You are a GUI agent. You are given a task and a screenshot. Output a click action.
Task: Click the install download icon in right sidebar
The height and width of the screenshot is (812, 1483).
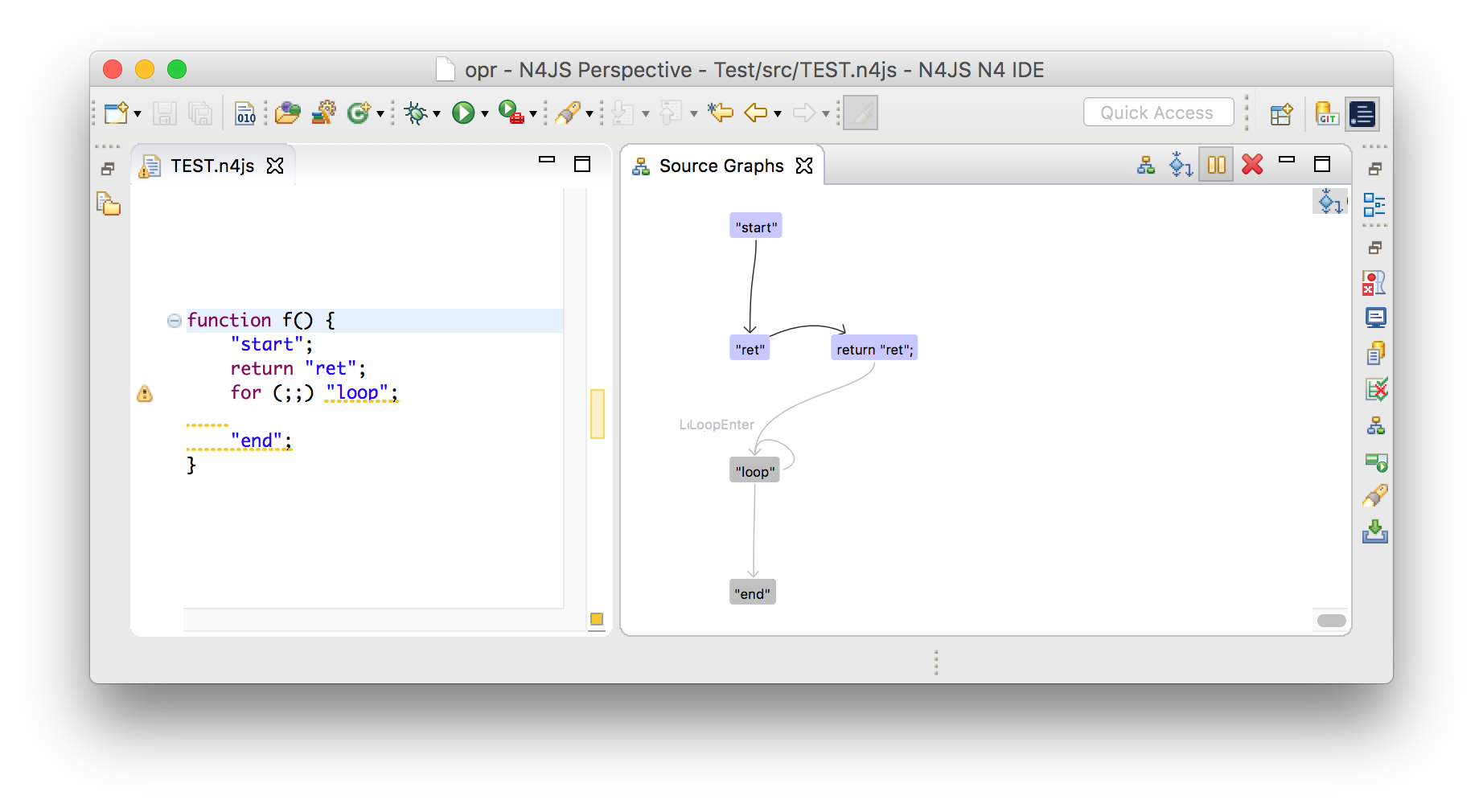click(1375, 531)
